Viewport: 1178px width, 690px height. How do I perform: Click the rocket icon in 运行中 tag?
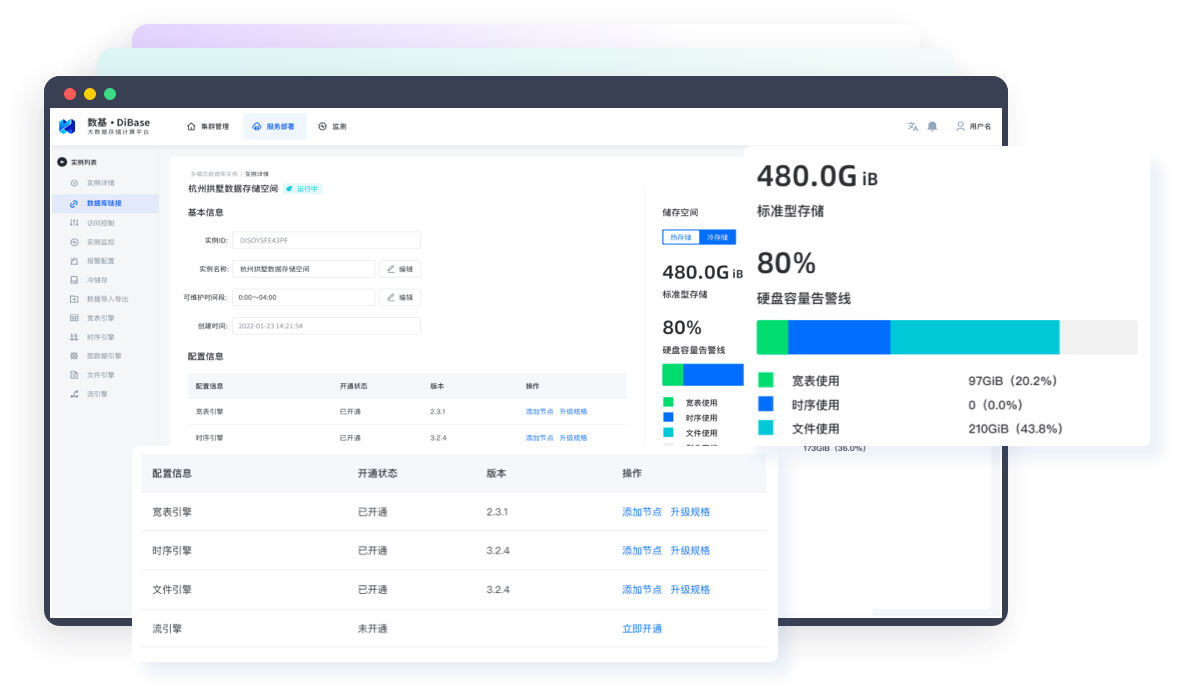click(289, 189)
